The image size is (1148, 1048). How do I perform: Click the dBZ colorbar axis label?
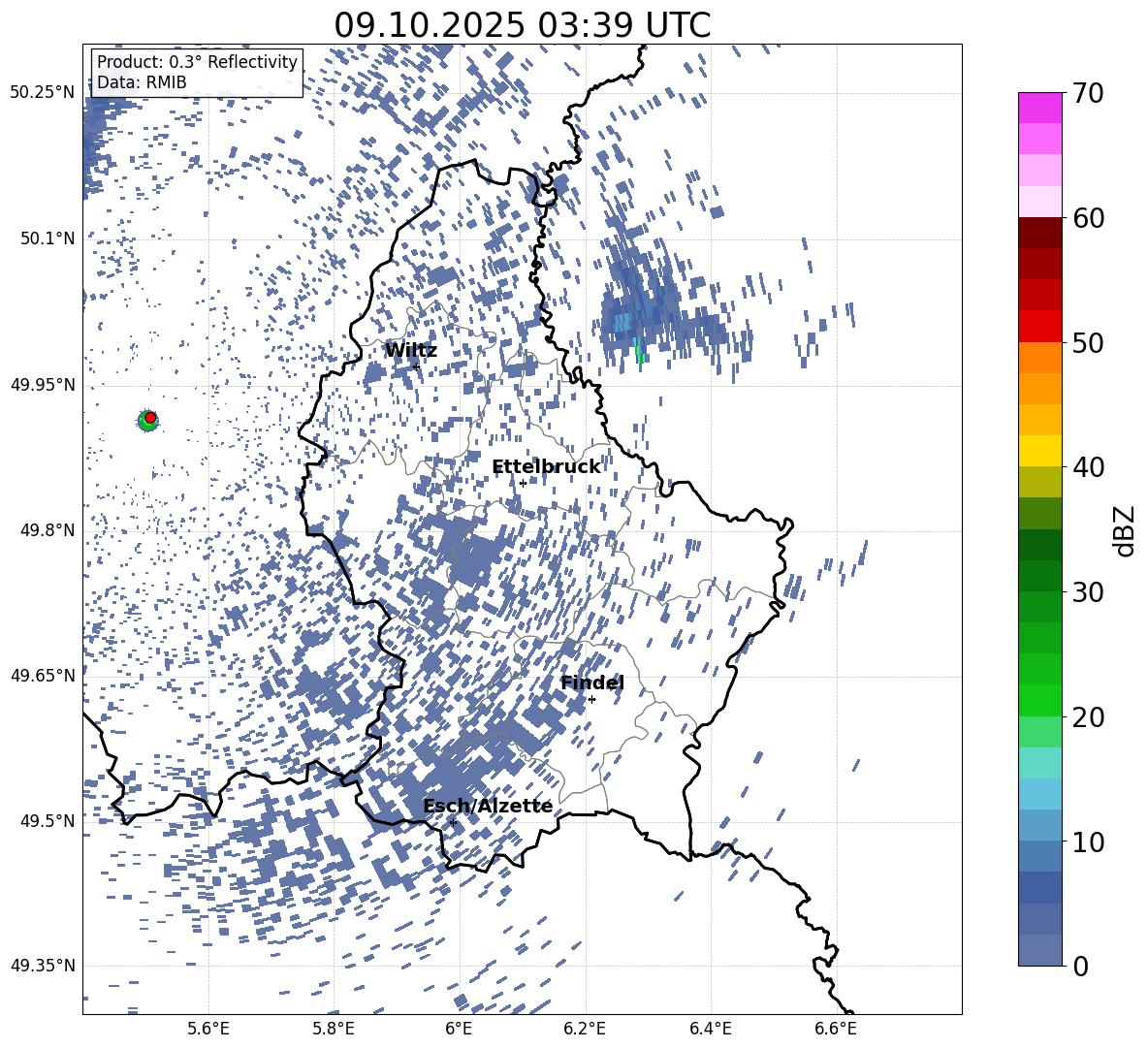coord(1126,530)
